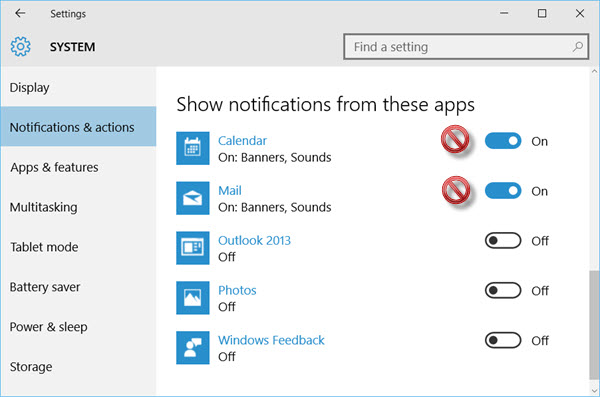Go back with the arrow icon
This screenshot has width=600, height=397.
click(20, 13)
